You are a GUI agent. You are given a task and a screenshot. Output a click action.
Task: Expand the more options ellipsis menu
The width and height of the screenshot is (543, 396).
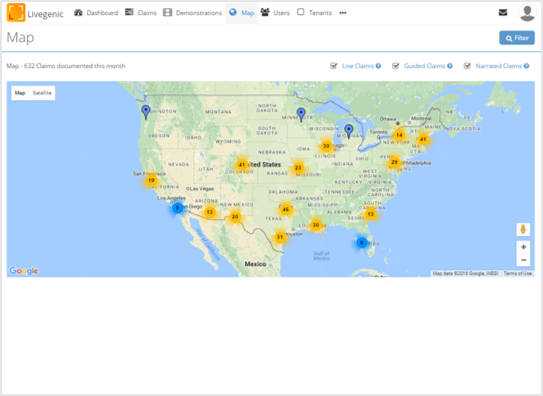(343, 13)
